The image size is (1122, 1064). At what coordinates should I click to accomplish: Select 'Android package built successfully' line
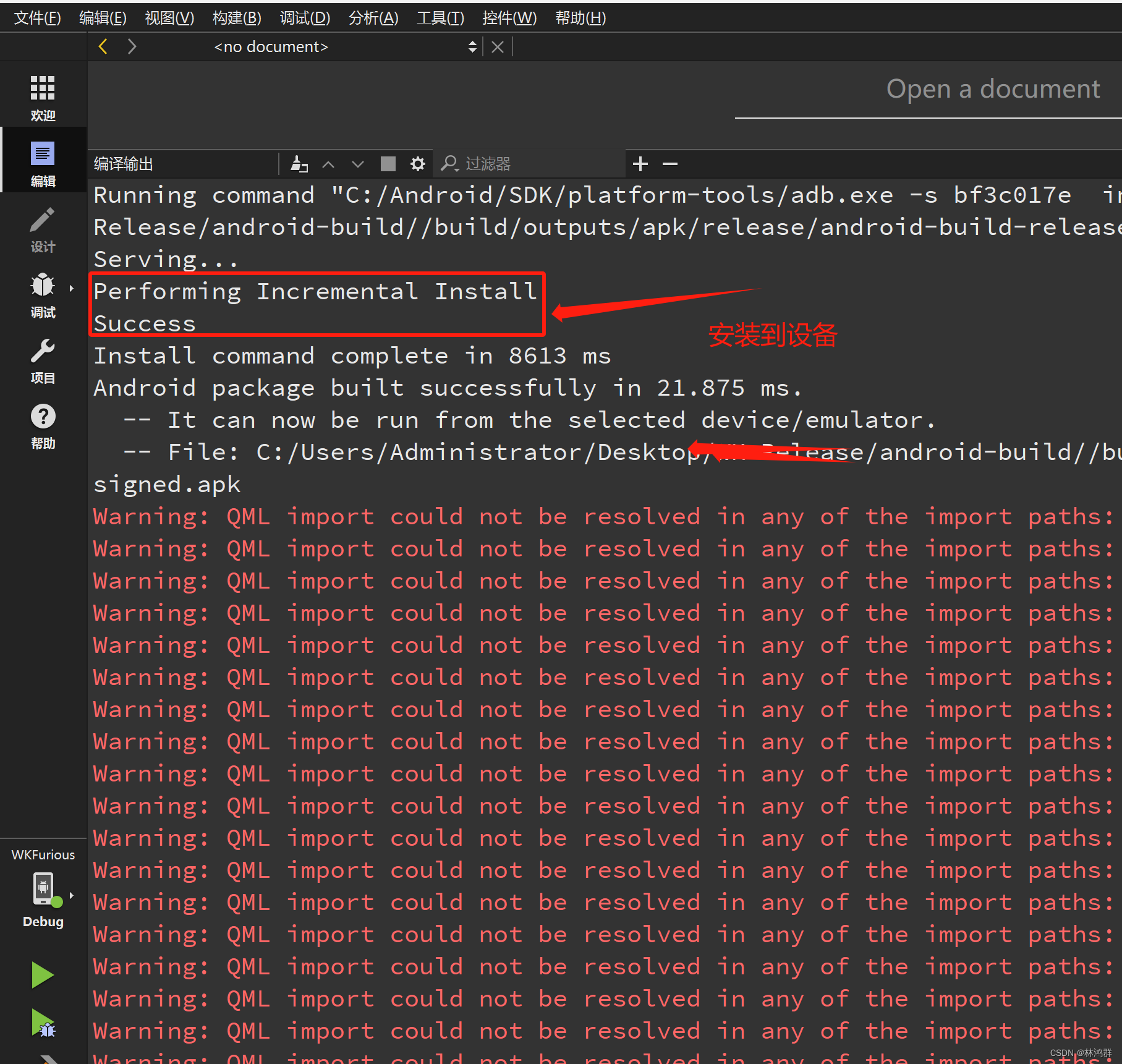[x=448, y=388]
